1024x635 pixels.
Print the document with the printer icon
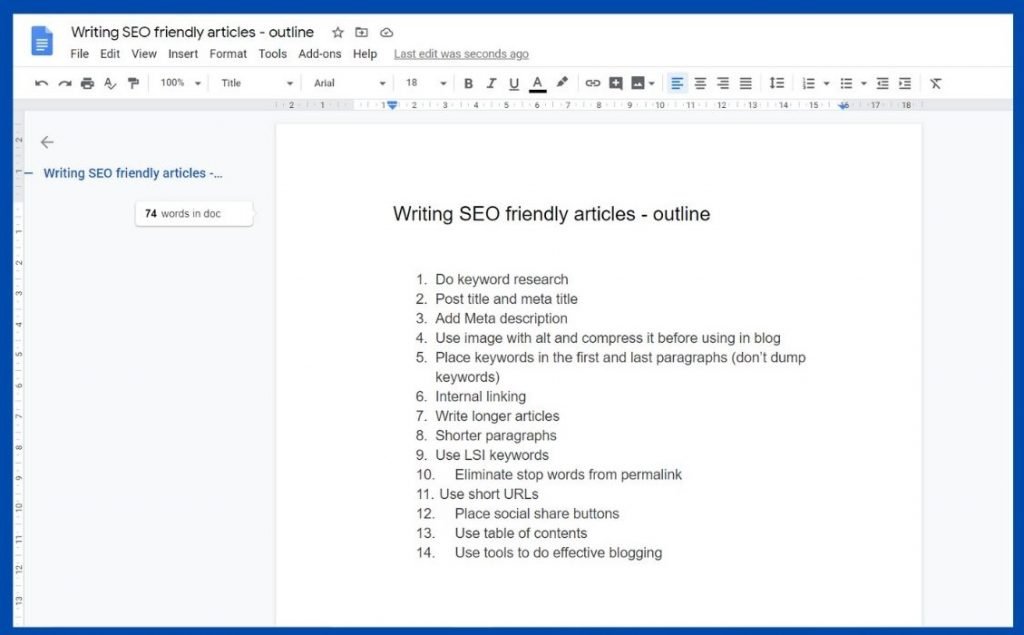pyautogui.click(x=88, y=84)
